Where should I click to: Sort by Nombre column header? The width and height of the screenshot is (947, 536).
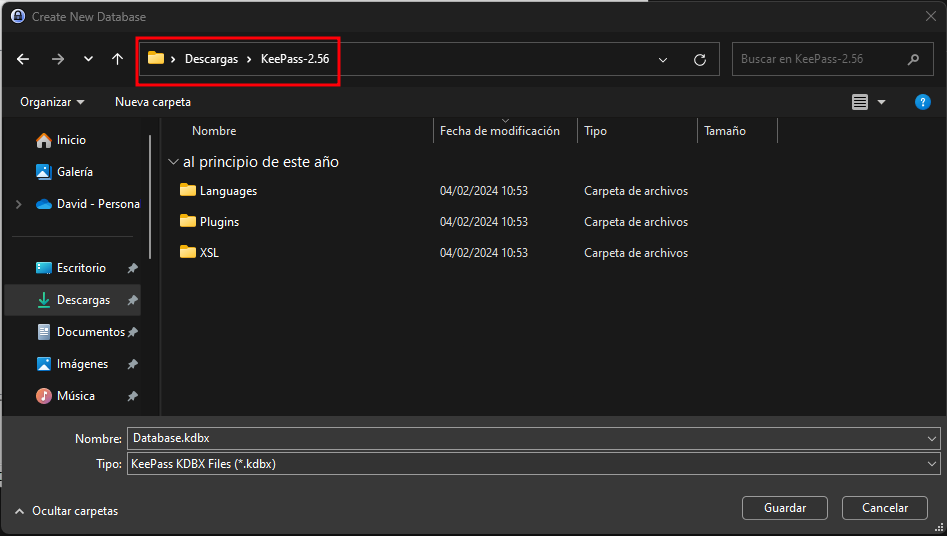[214, 131]
